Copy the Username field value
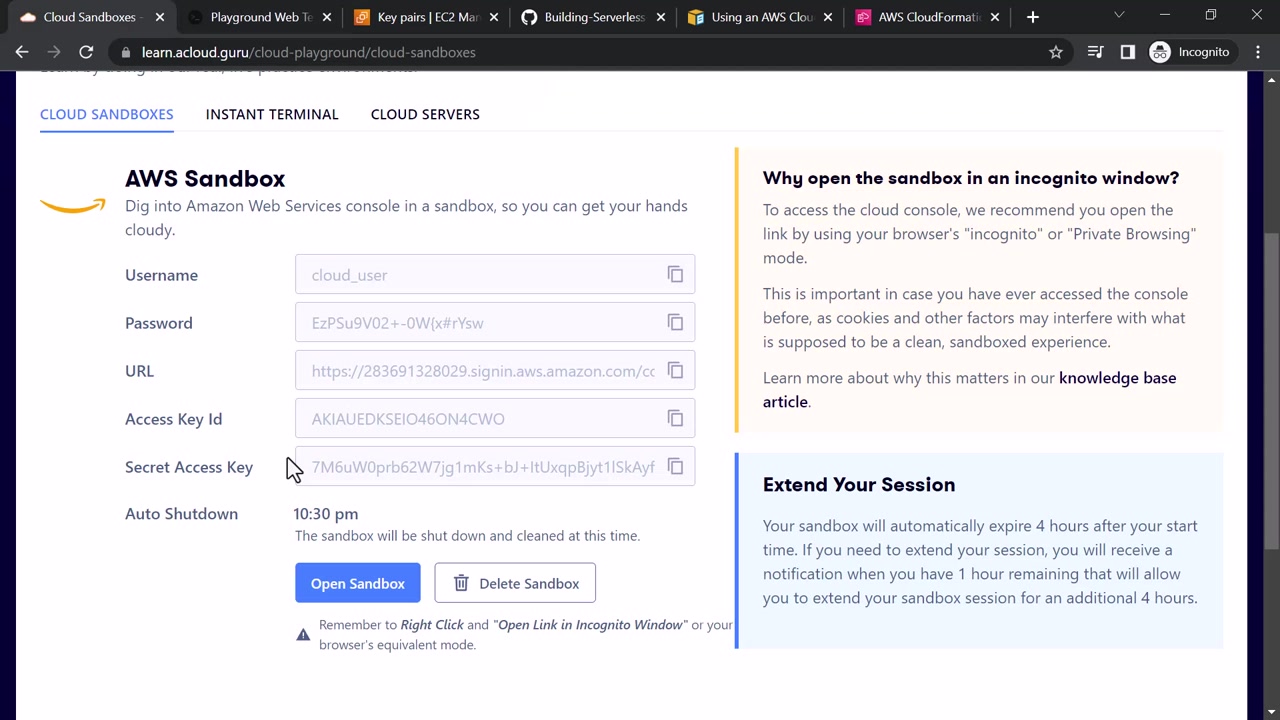The image size is (1280, 720). pyautogui.click(x=675, y=275)
